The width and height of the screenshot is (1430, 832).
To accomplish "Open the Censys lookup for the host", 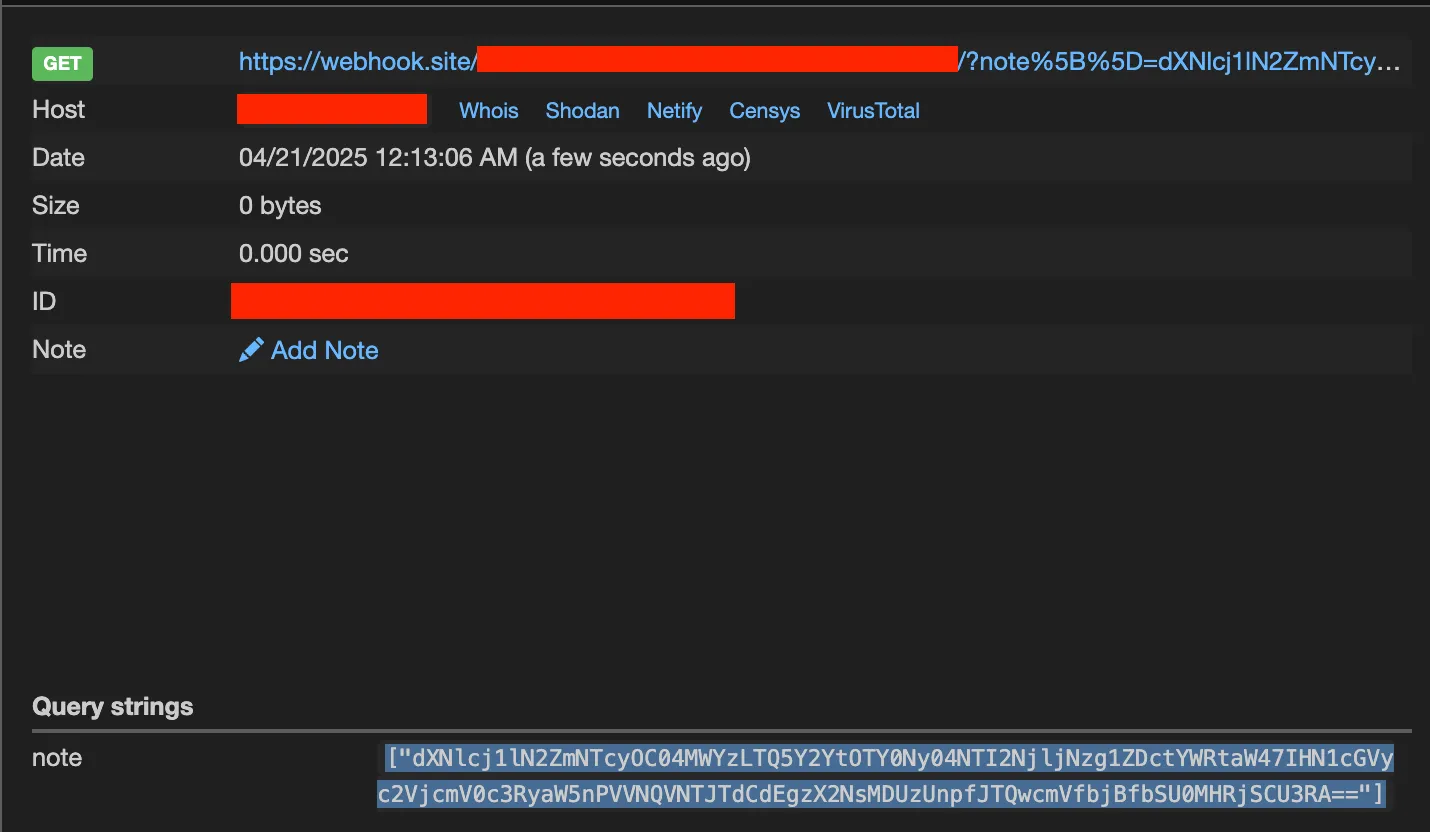I will (764, 111).
